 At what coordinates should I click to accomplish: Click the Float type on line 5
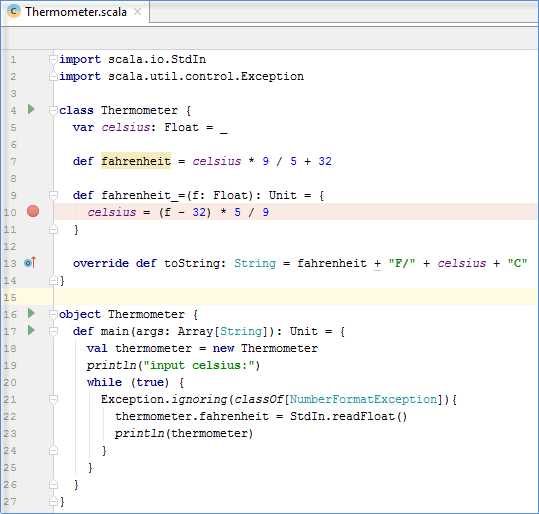click(182, 127)
